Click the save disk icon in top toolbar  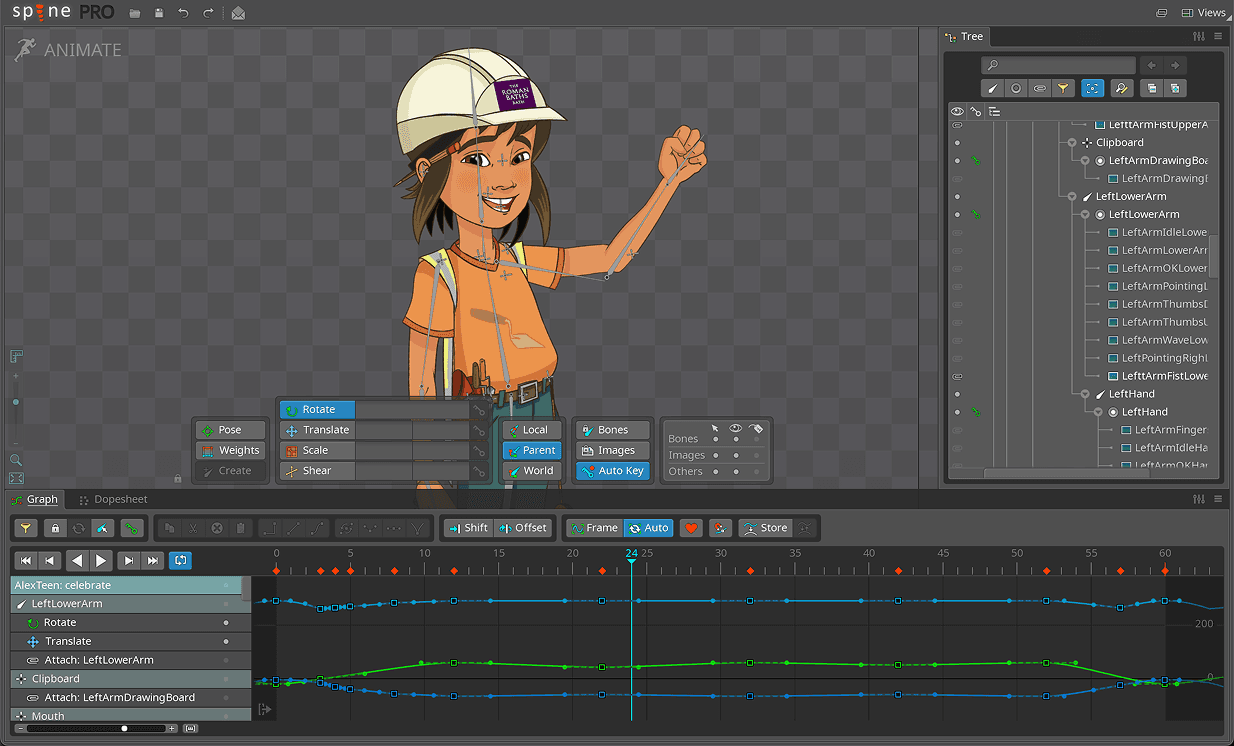(x=158, y=13)
